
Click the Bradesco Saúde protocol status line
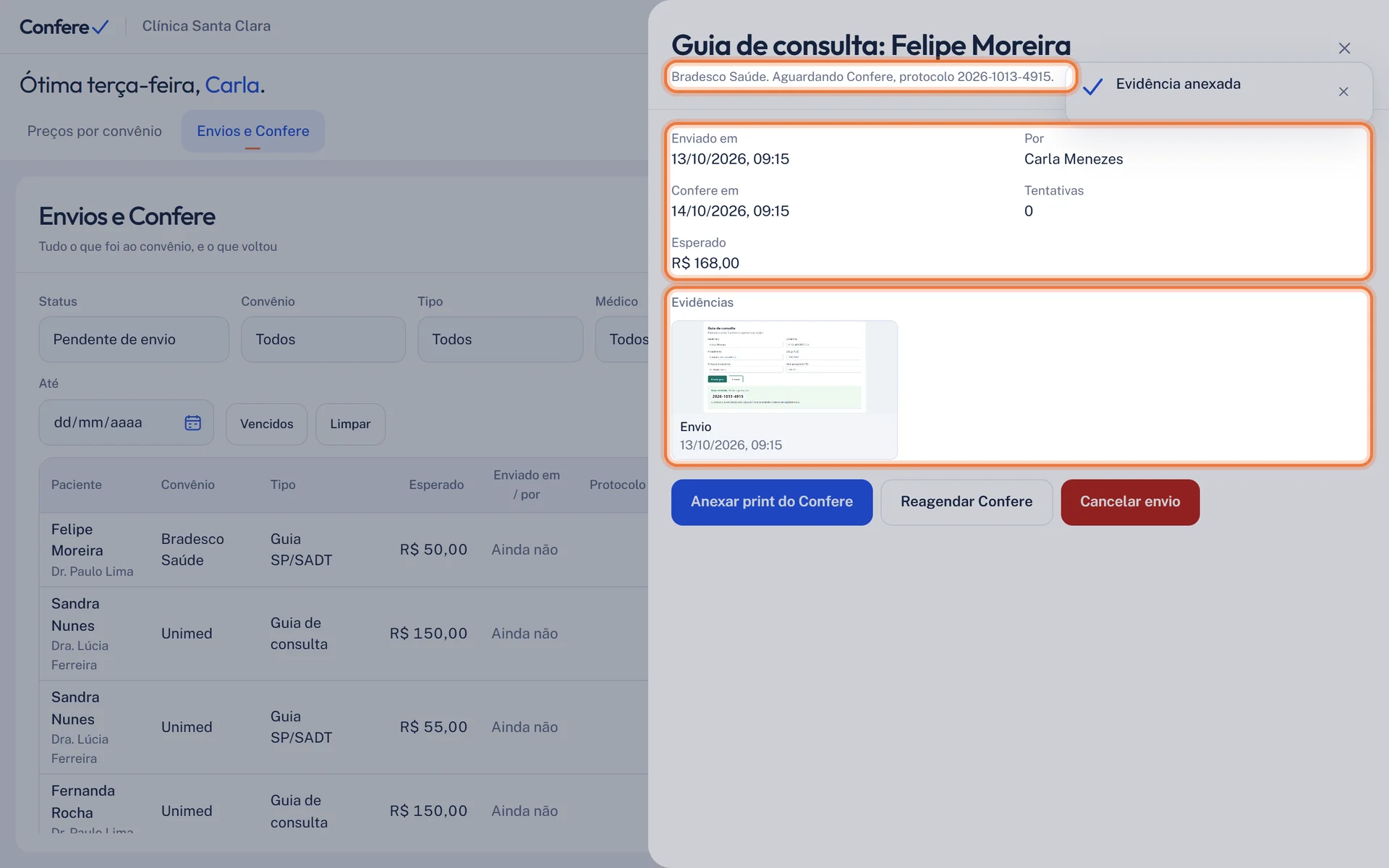click(x=862, y=77)
